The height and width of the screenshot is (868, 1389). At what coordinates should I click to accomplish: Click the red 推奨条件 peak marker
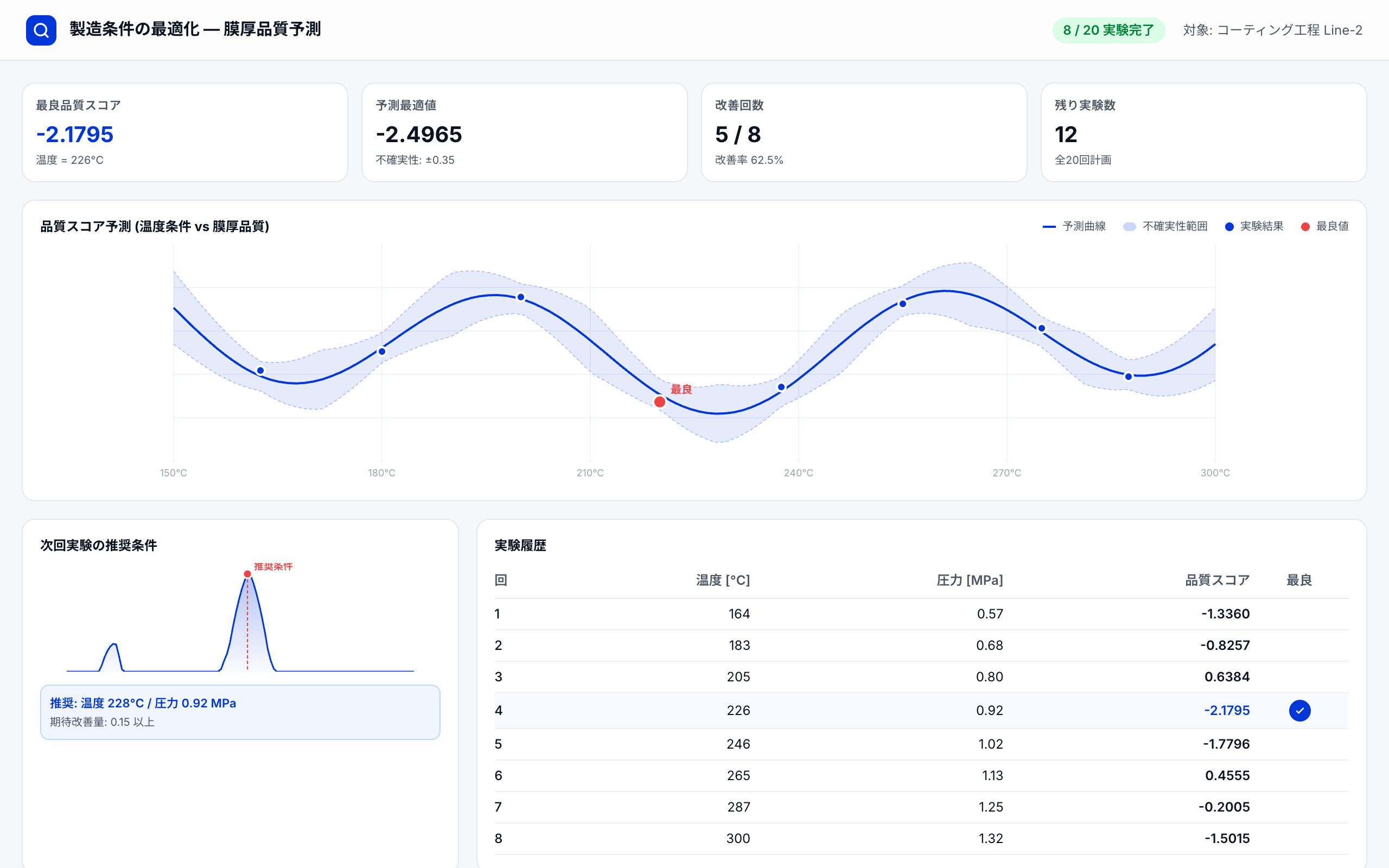coord(247,574)
